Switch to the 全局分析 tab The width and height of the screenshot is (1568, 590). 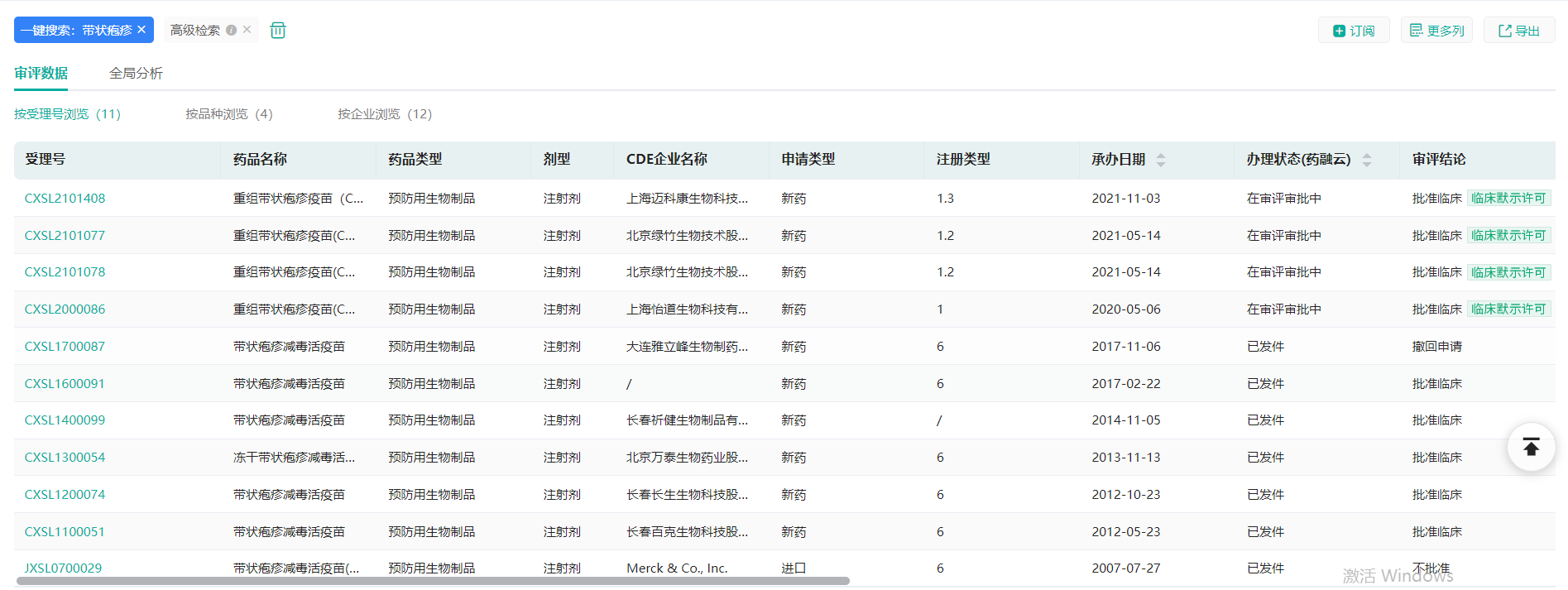click(x=136, y=74)
